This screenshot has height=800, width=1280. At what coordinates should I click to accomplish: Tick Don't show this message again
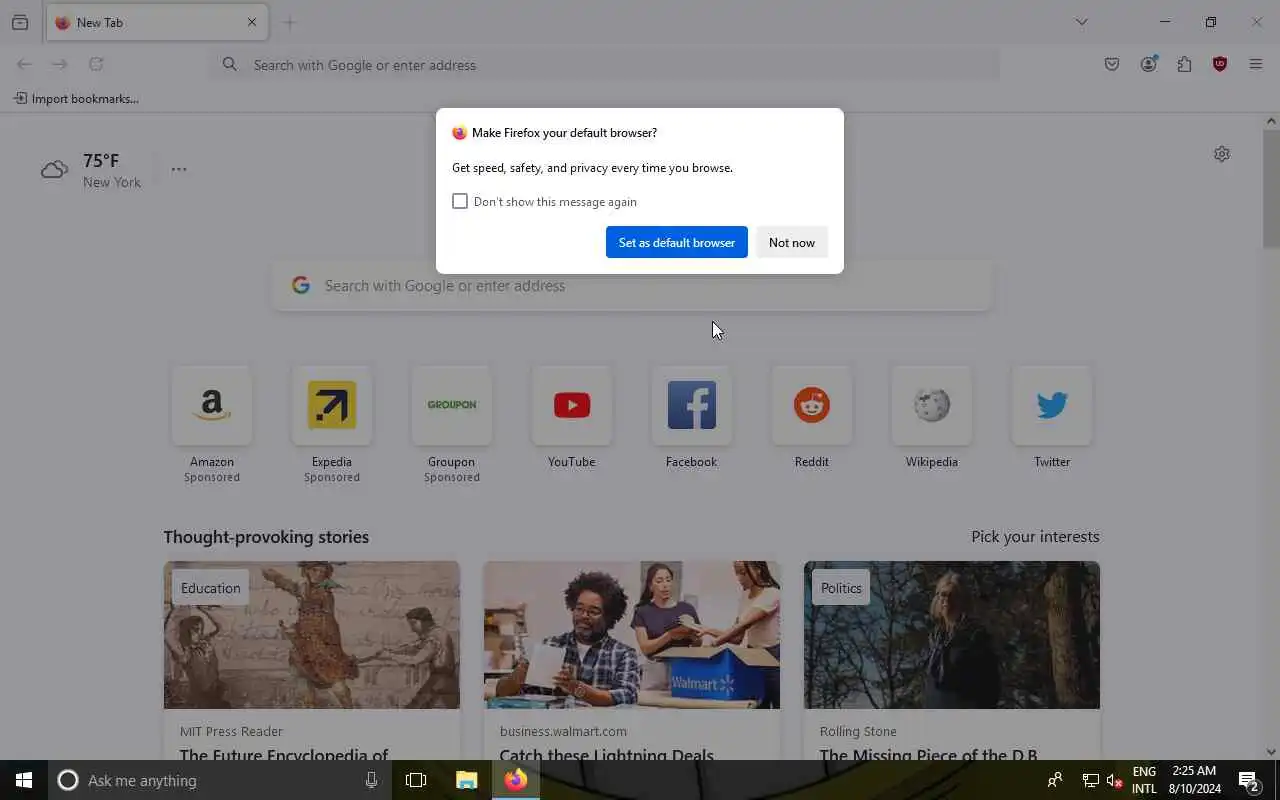460,201
